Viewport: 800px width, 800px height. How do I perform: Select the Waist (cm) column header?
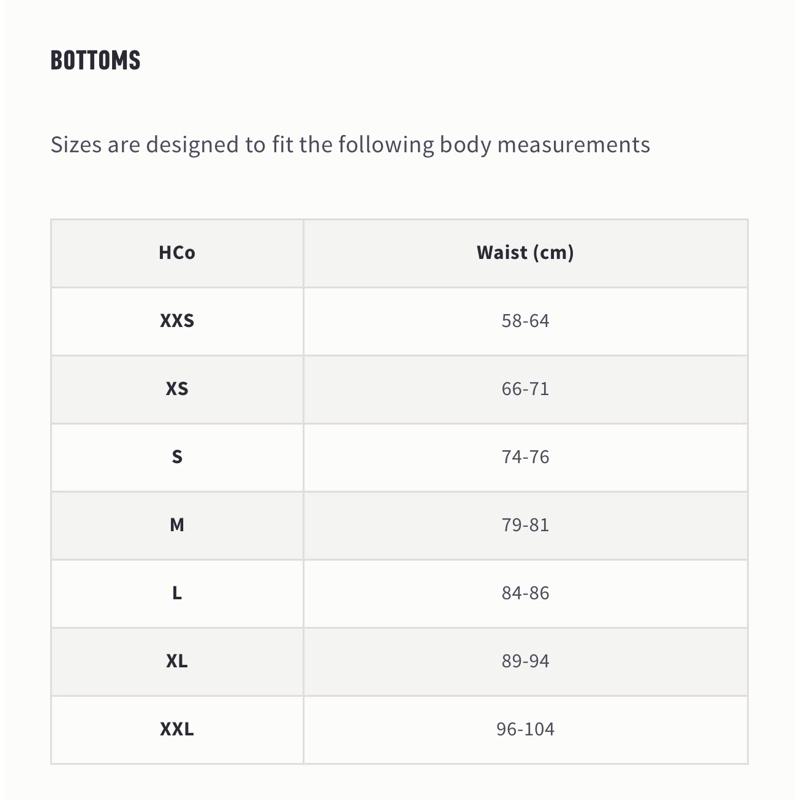tap(525, 253)
